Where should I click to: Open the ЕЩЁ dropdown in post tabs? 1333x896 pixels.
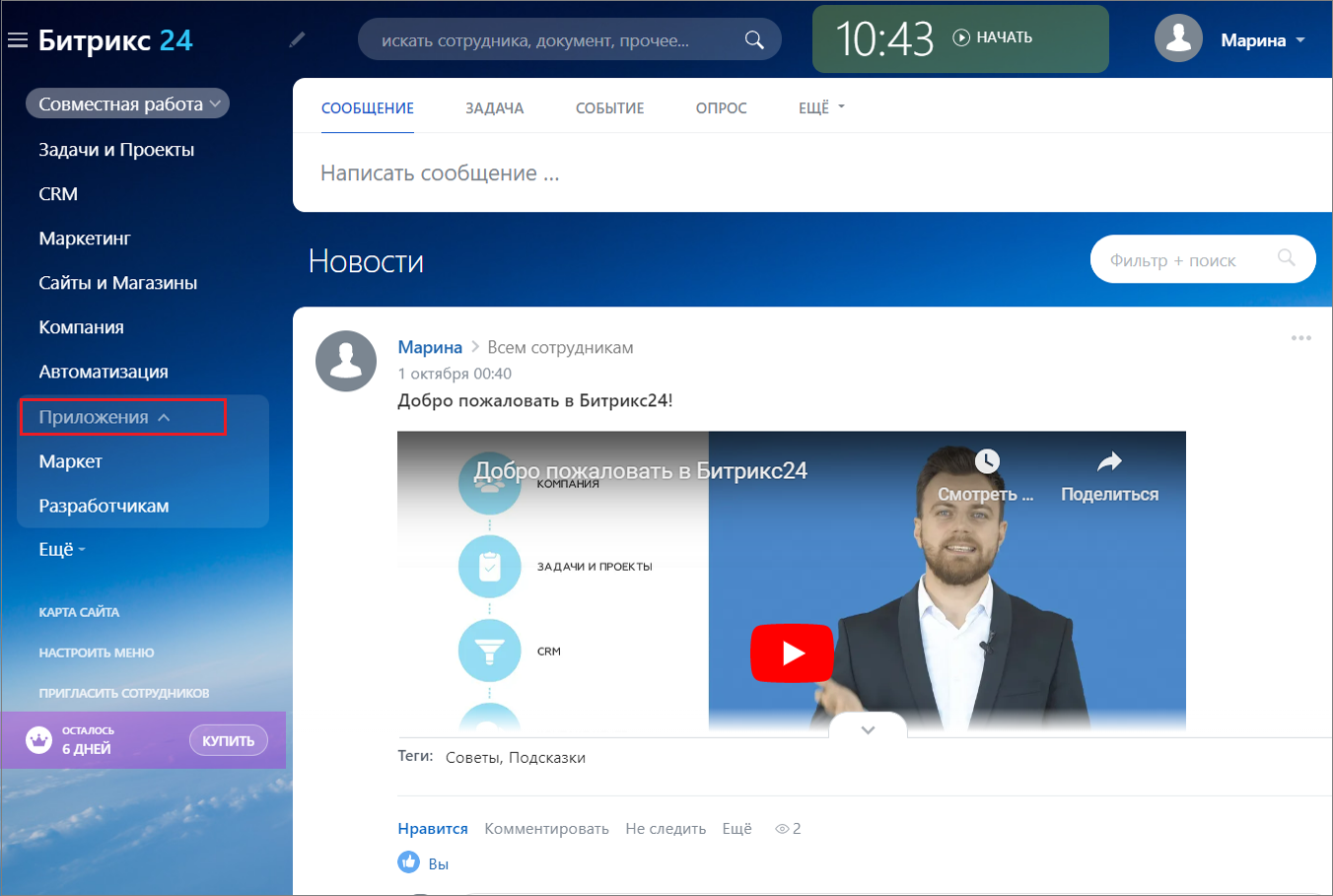821,108
